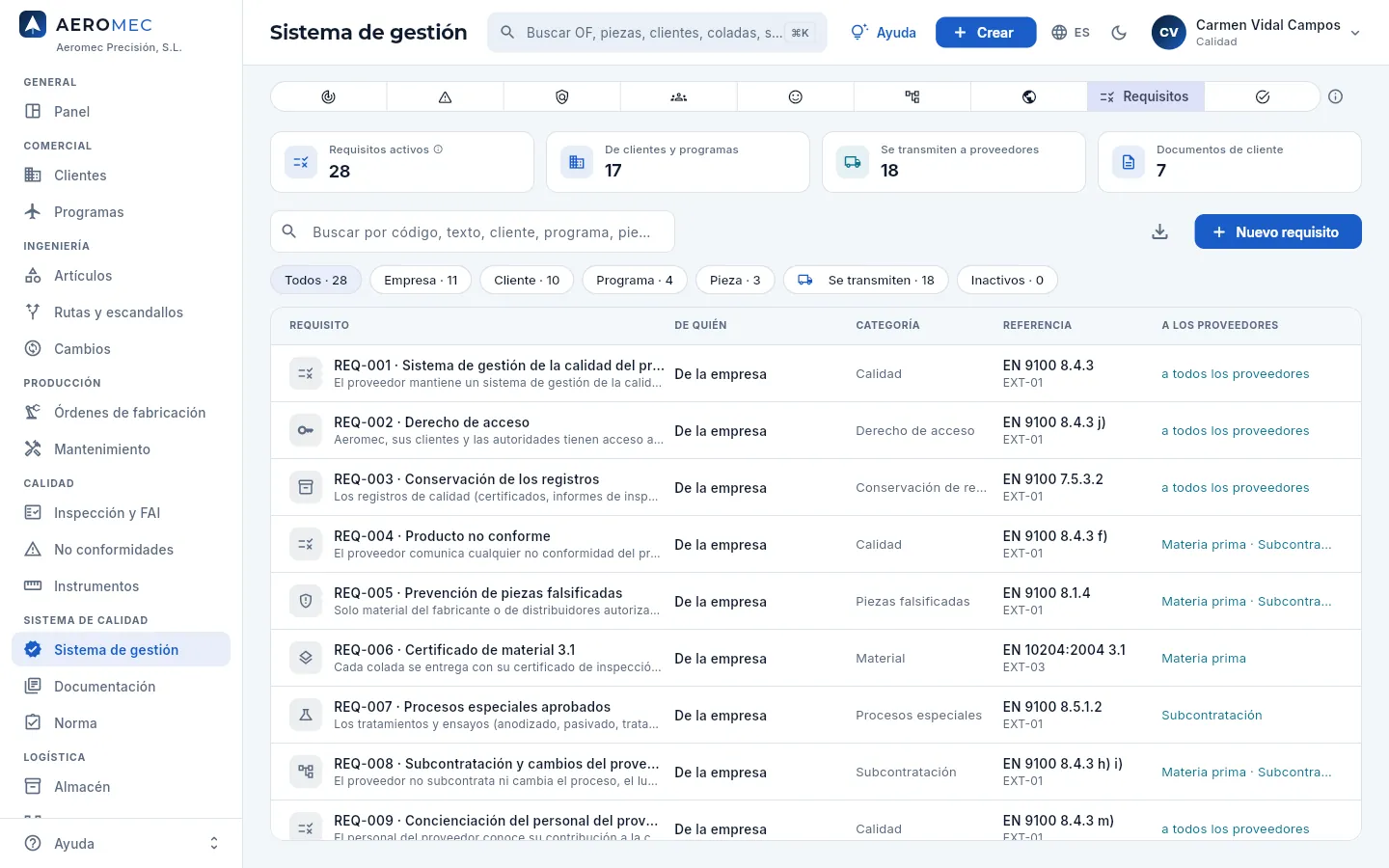Filter by Inactivos · 0
The image size is (1389, 868).
tap(1007, 281)
